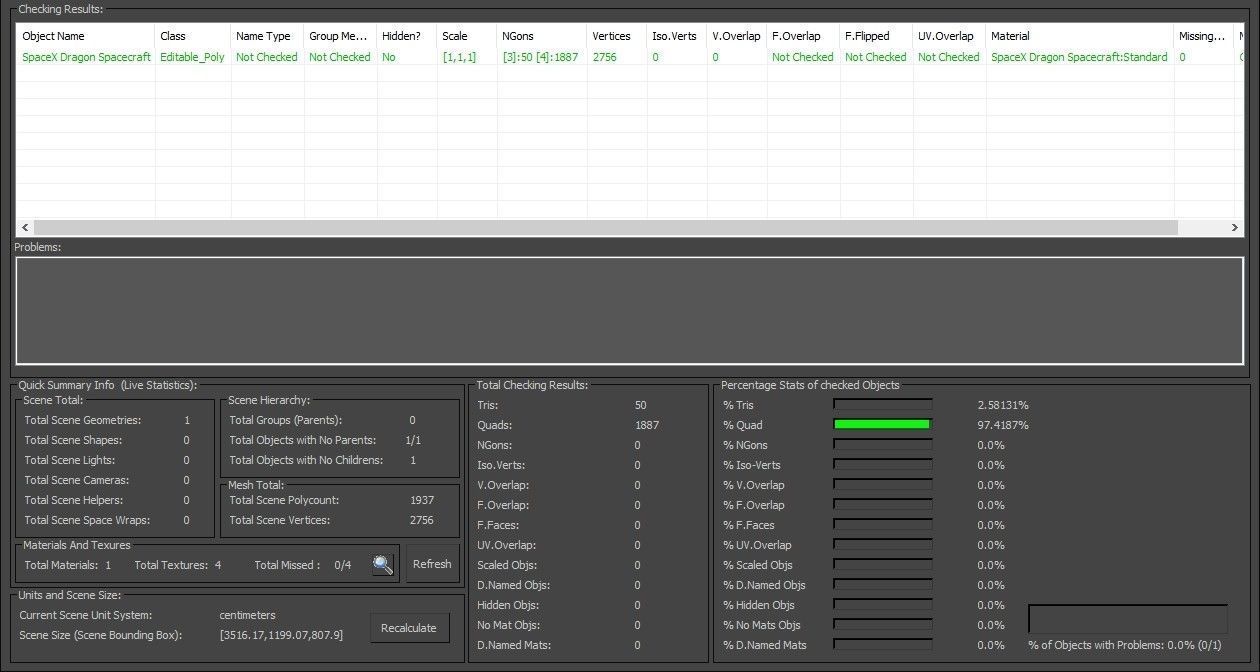Click the Refresh button
This screenshot has height=672, width=1260.
(x=432, y=564)
